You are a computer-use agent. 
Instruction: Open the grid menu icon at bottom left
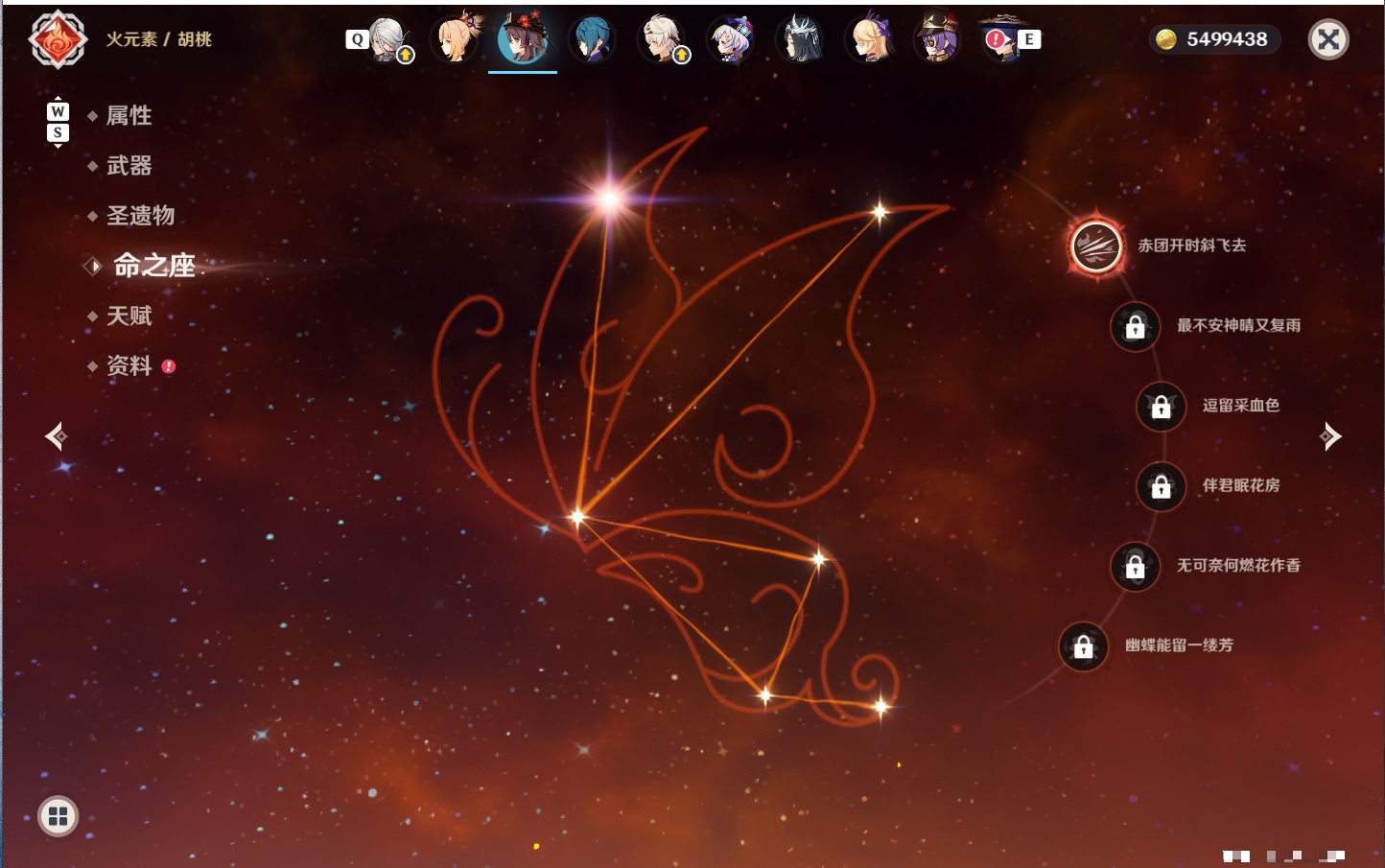[58, 816]
